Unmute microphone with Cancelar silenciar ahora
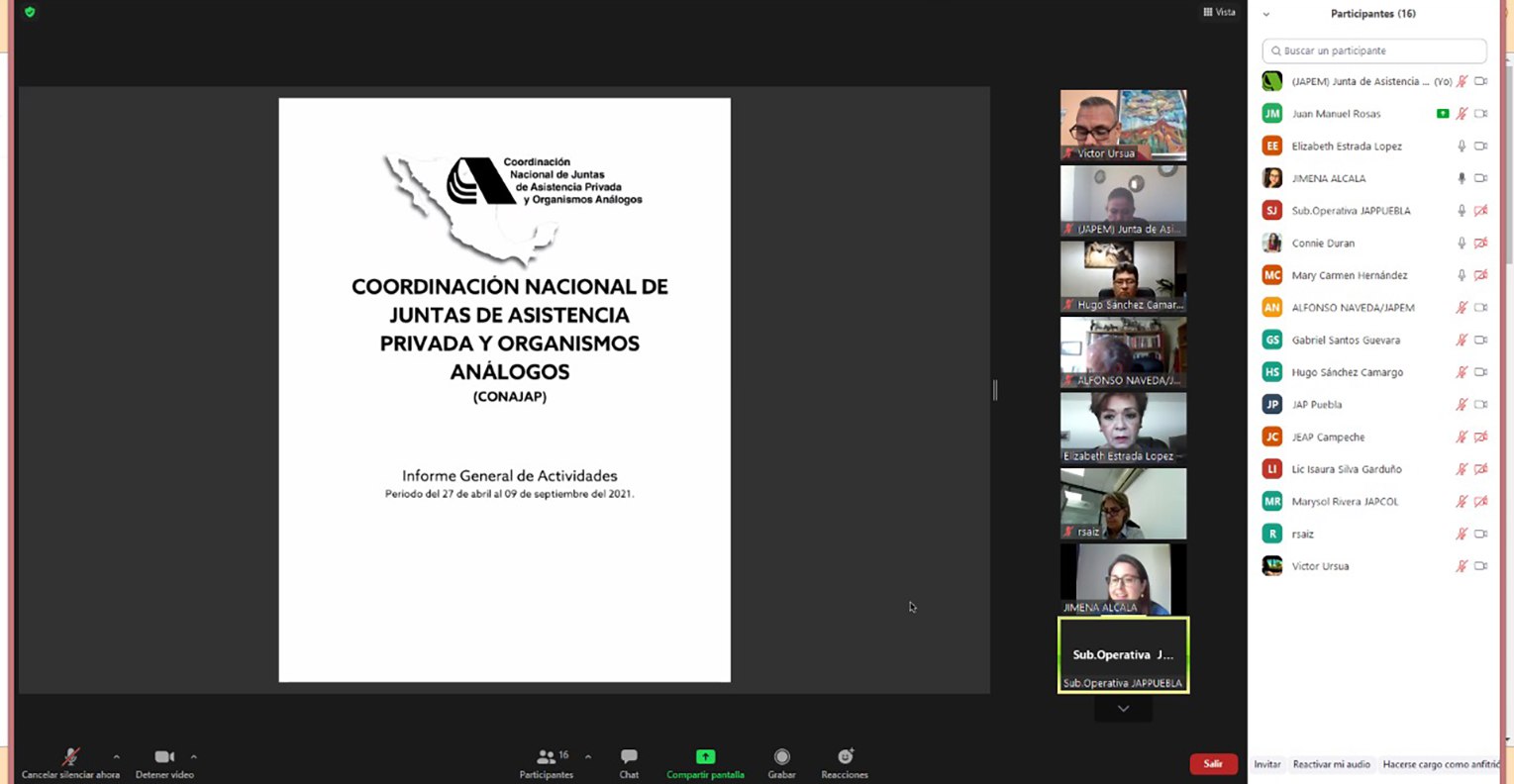This screenshot has height=784, width=1514. [x=70, y=763]
